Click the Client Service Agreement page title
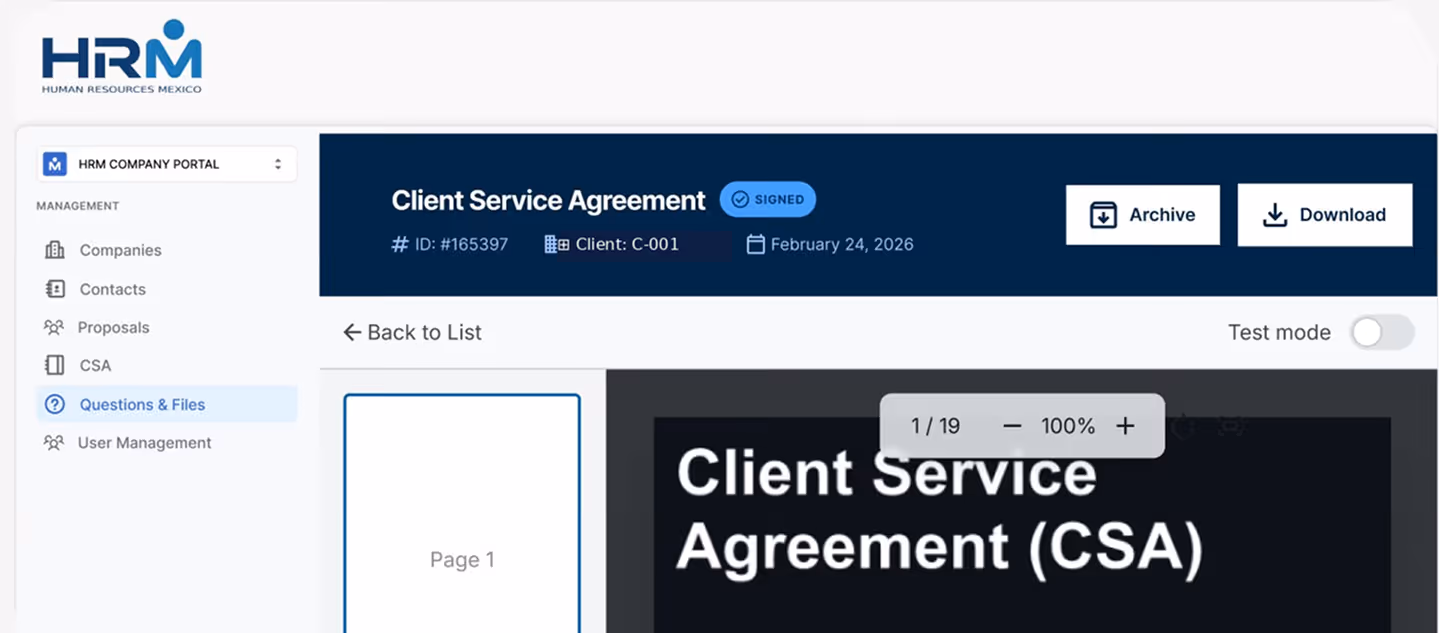The image size is (1439, 633). [x=548, y=200]
